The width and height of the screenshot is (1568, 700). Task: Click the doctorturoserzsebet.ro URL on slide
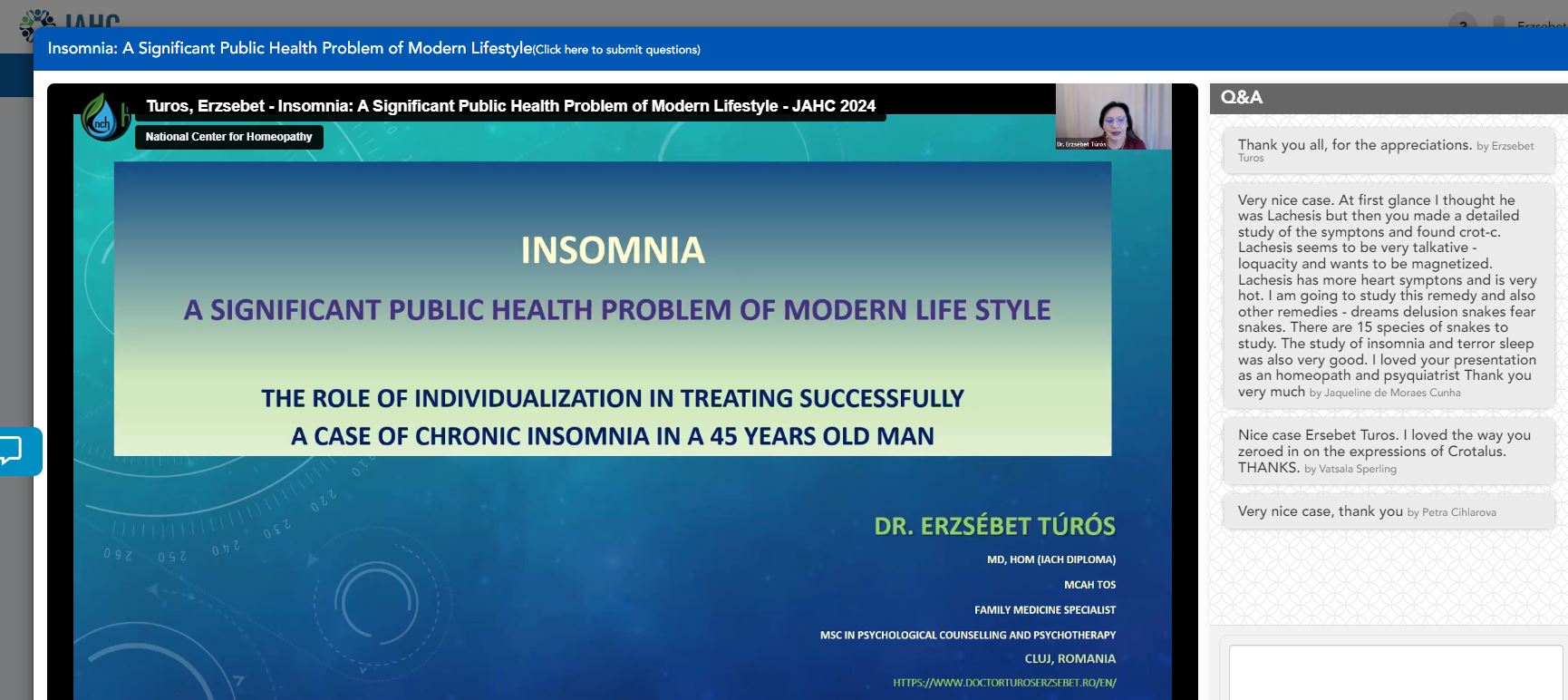[x=1004, y=683]
